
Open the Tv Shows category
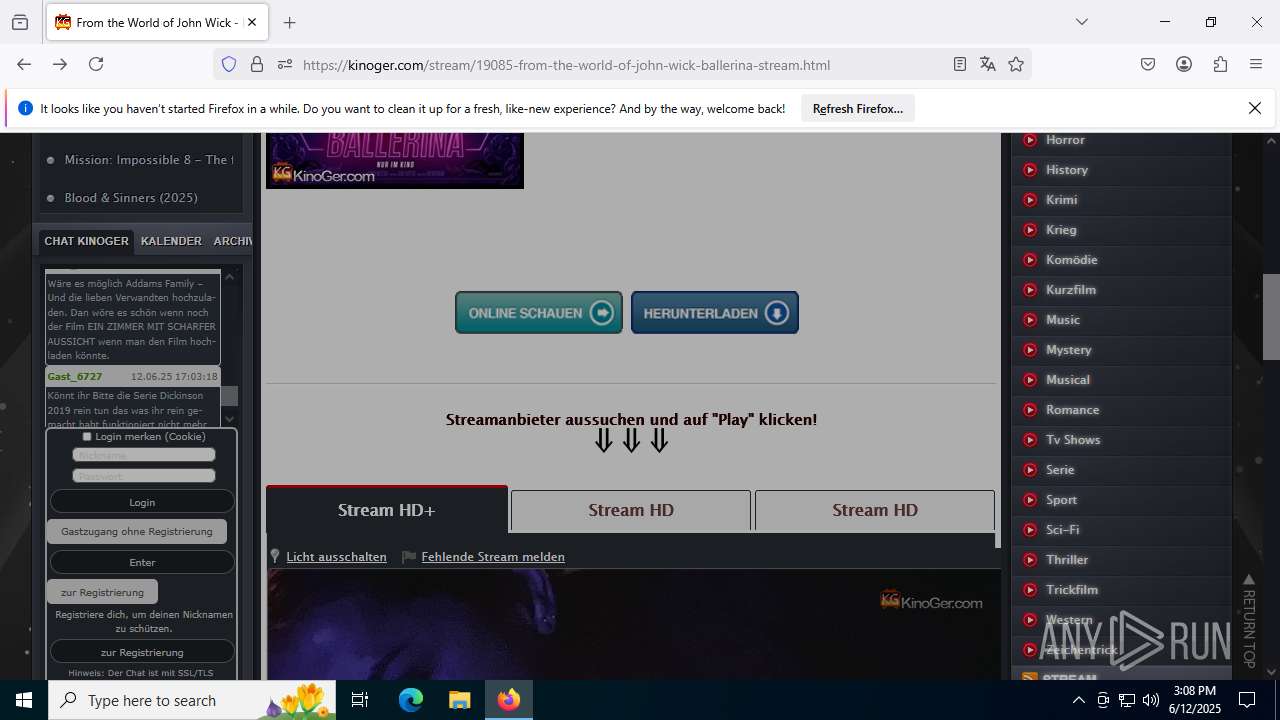tap(1073, 440)
